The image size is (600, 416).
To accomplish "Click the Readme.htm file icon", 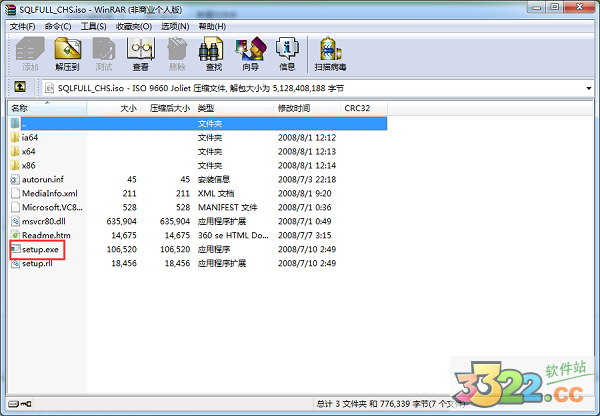I will point(15,235).
